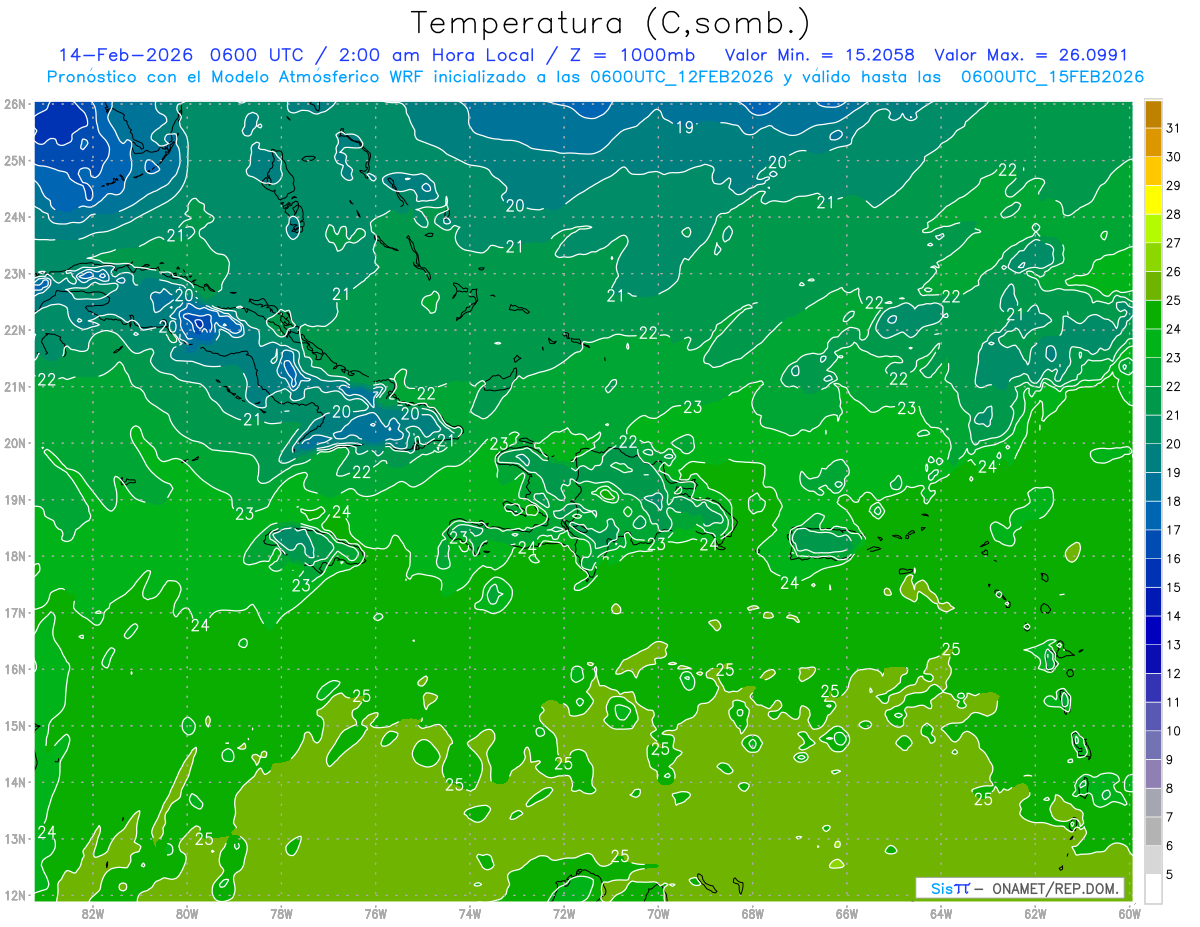The width and height of the screenshot is (1200, 927).
Task: Click the longitude axis label "74W"
Action: [470, 913]
